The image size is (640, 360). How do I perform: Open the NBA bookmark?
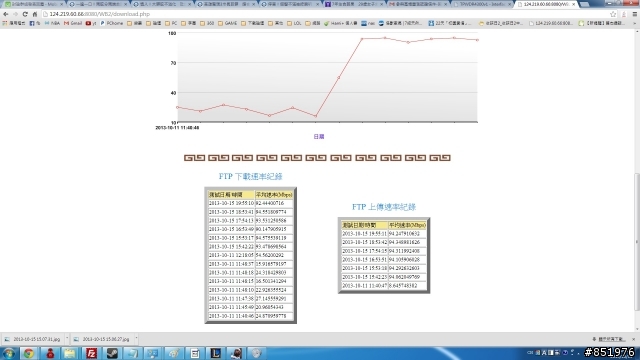pyautogui.click(x=52, y=23)
